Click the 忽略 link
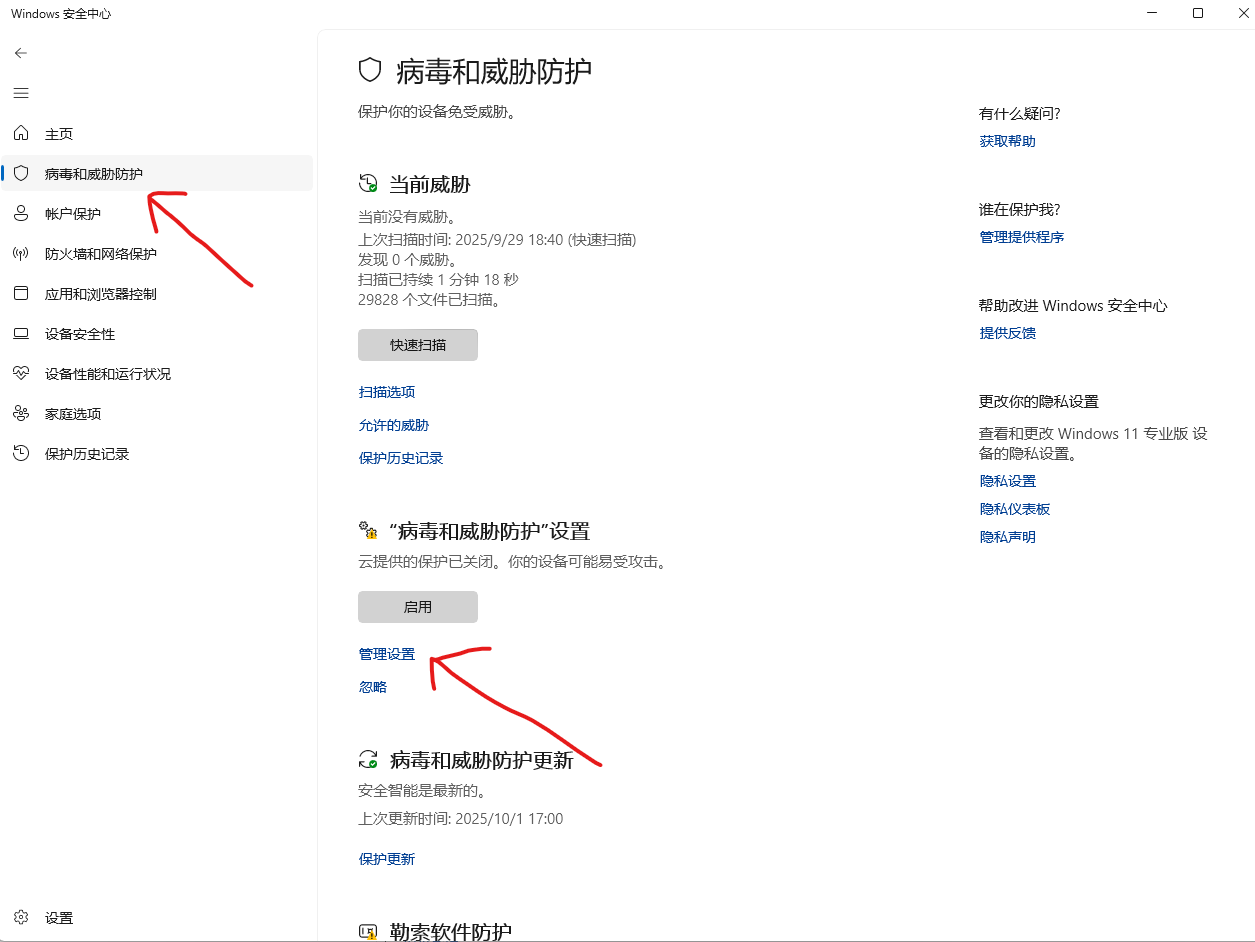 (x=373, y=687)
